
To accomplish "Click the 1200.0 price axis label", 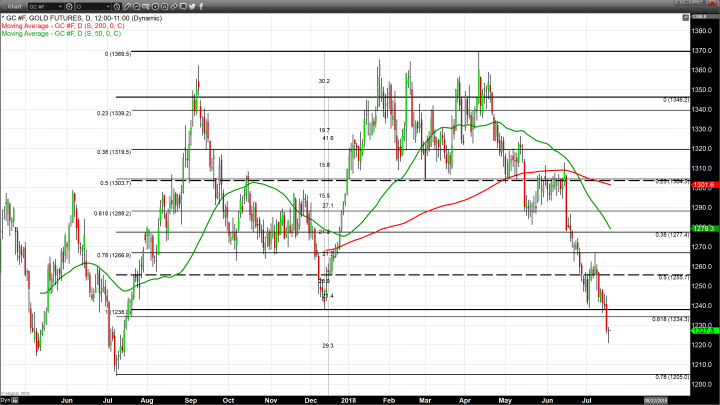I will [x=702, y=384].
